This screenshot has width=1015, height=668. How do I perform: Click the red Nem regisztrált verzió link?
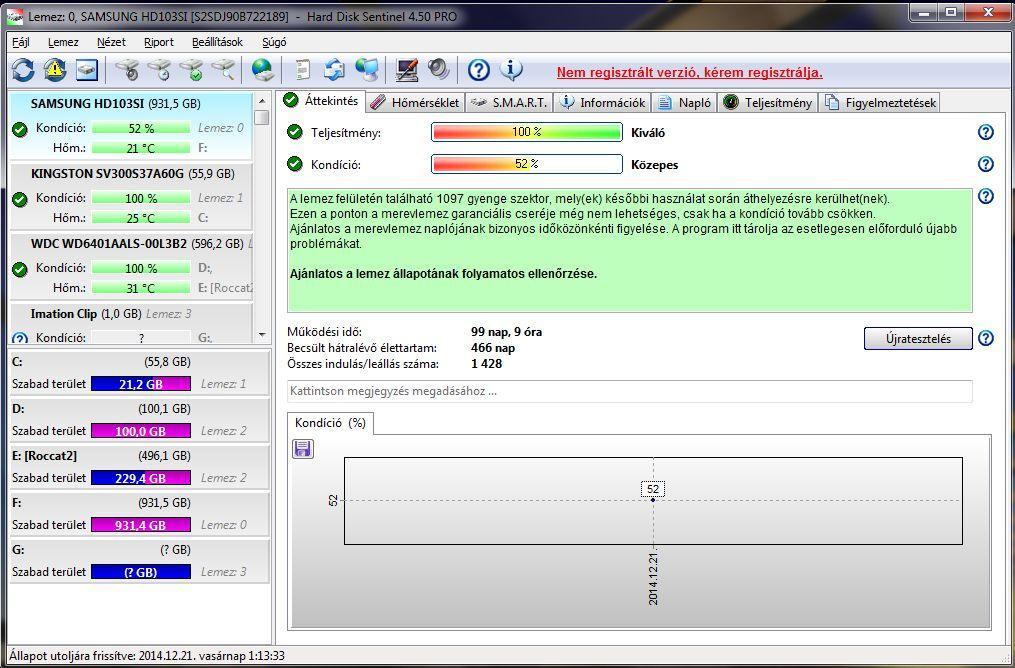689,72
